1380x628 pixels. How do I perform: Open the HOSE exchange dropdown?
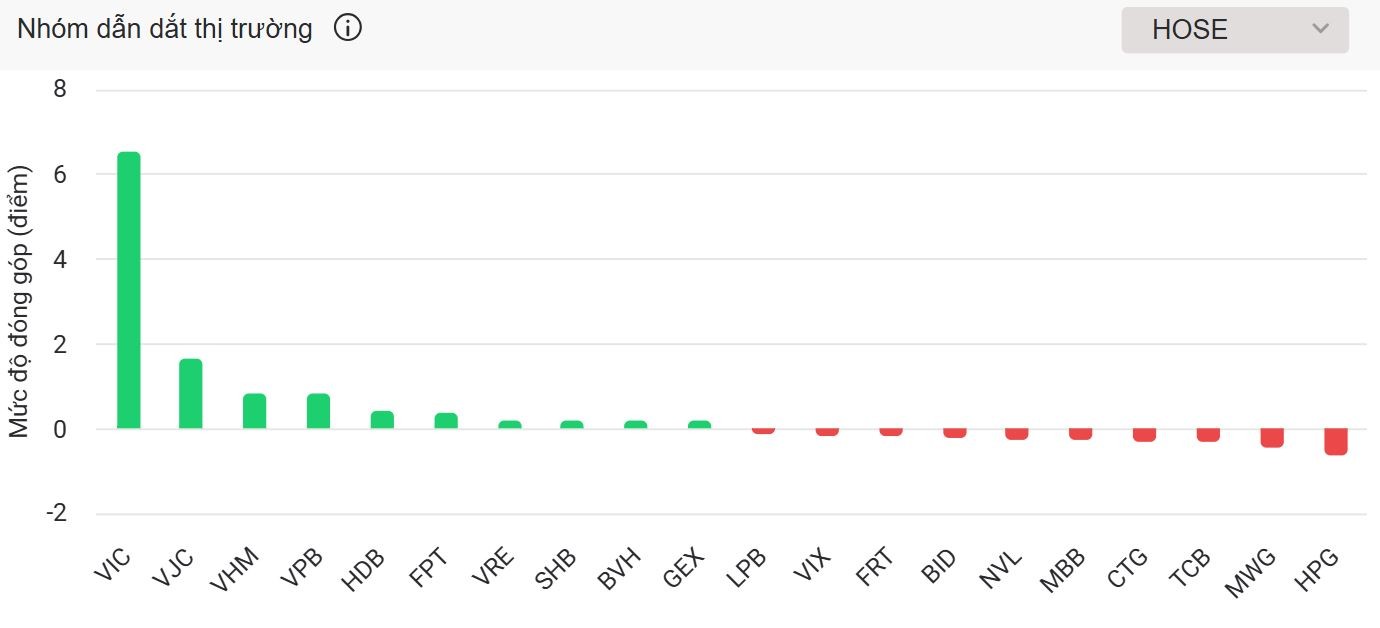coord(1234,30)
